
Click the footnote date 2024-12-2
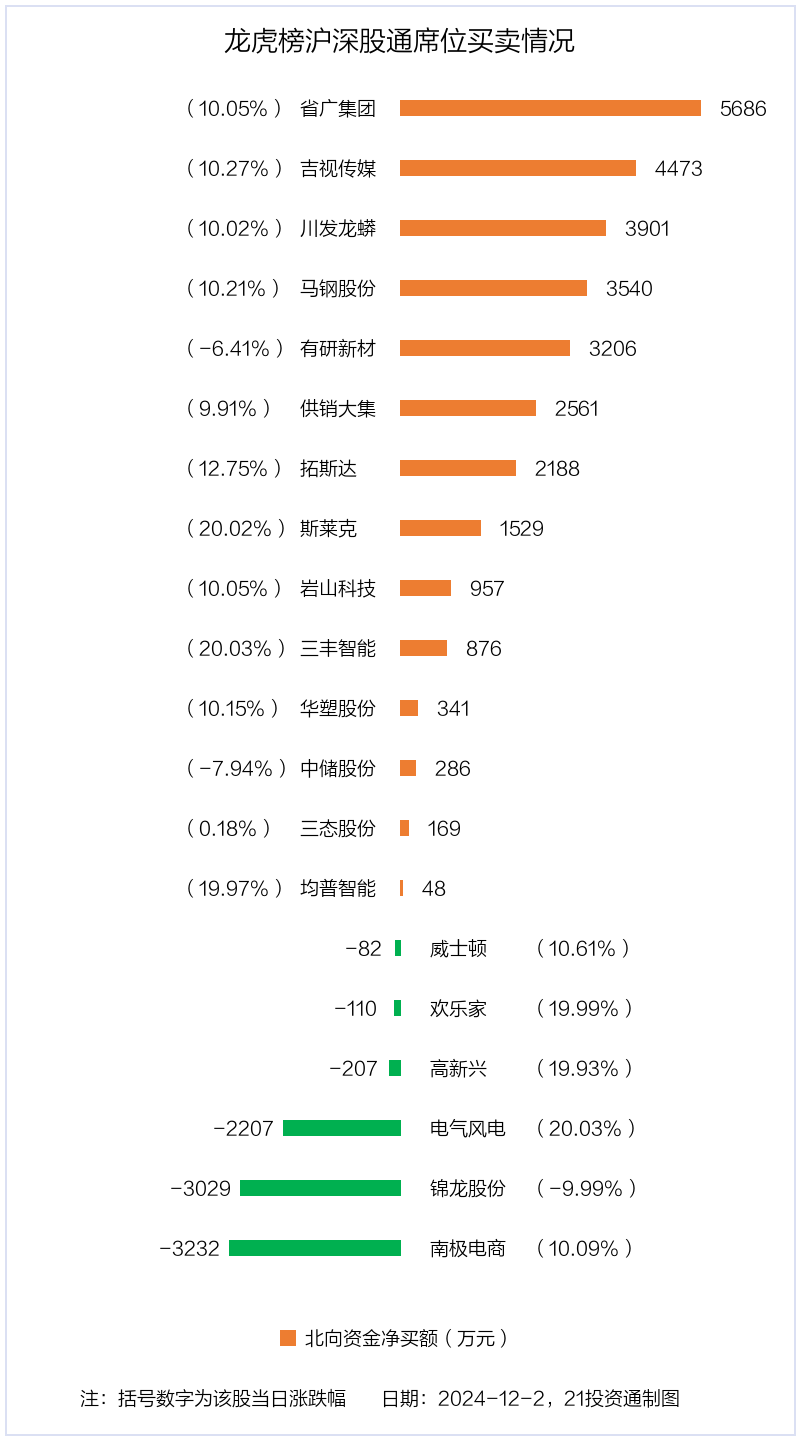coord(494,1398)
